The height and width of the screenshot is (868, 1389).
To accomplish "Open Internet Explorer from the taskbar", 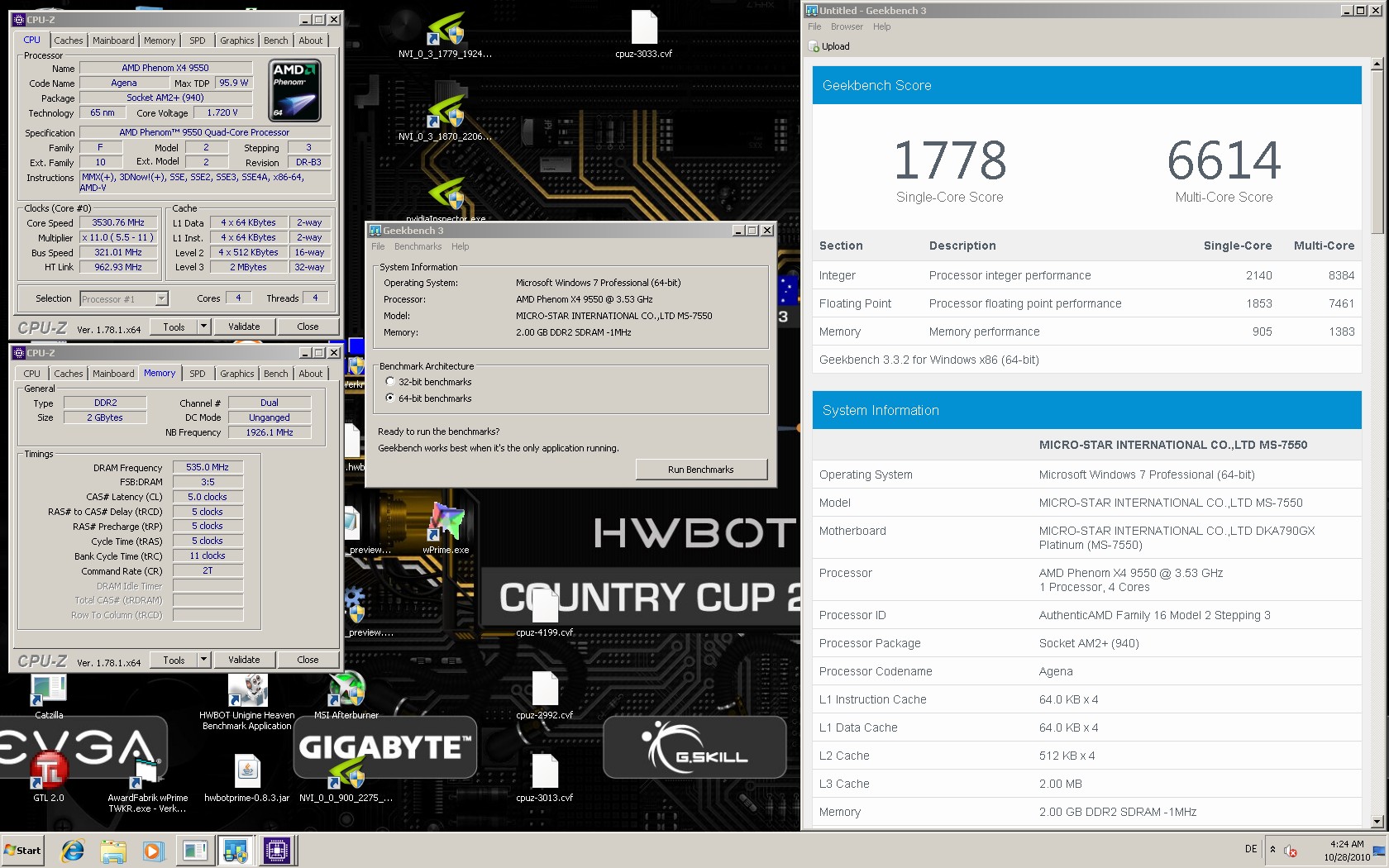I will 73,851.
